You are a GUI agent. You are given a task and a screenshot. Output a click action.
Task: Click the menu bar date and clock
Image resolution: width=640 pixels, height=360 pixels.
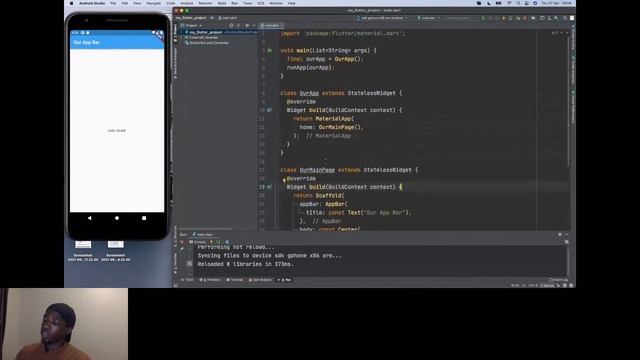pyautogui.click(x=556, y=3)
